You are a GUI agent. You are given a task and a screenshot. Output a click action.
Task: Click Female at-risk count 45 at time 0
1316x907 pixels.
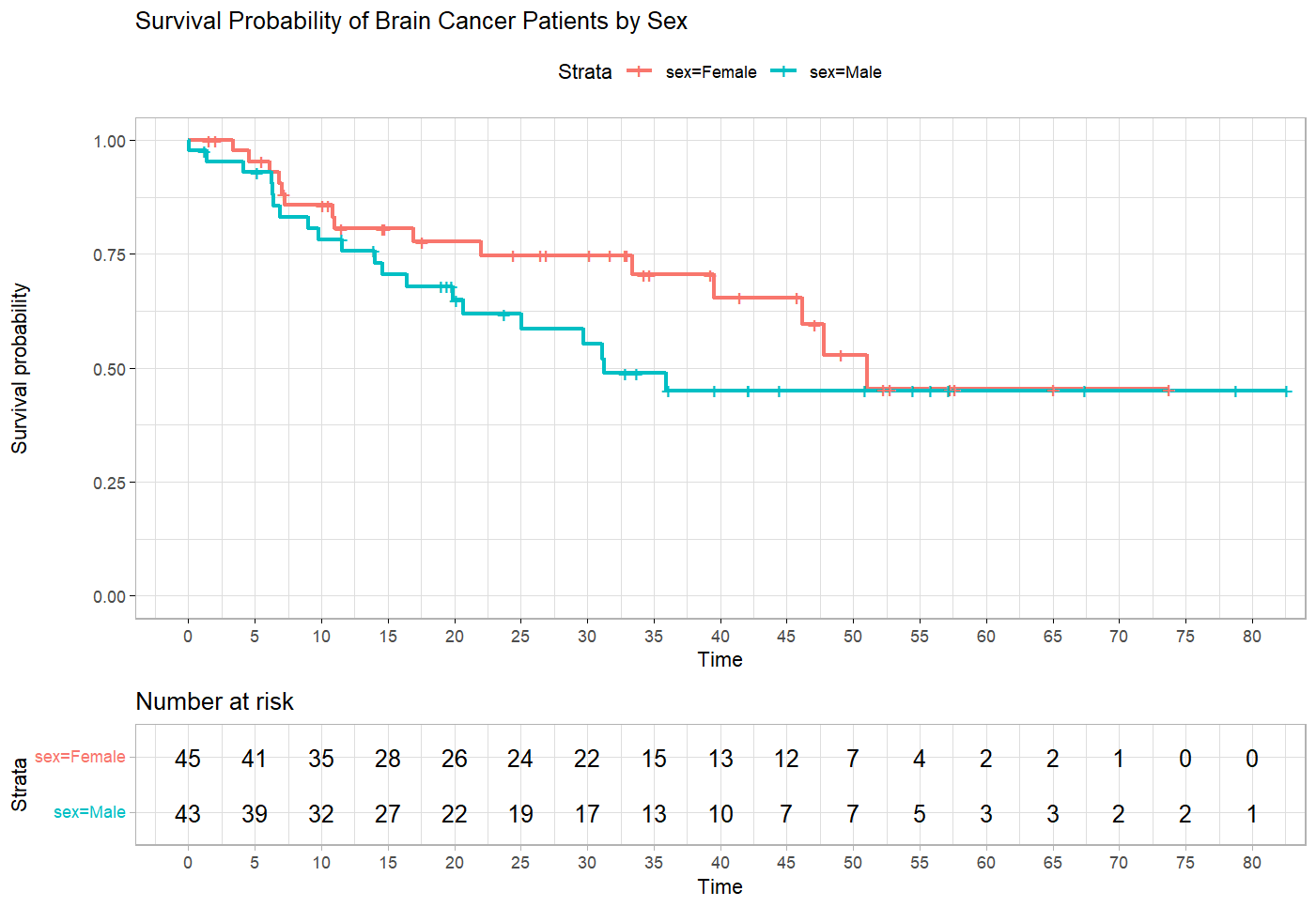188,759
